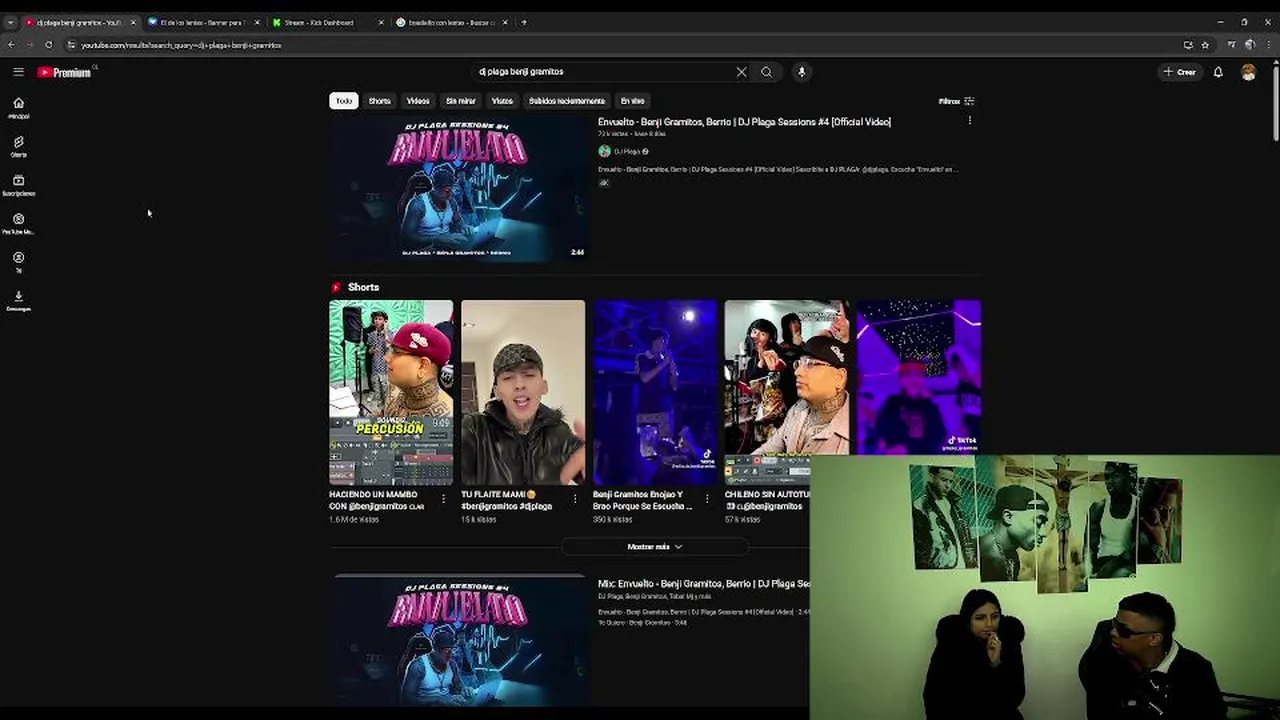Screen dimensions: 1280x720
Task: Open the Mix: Envuelto playlist title
Action: coord(703,584)
